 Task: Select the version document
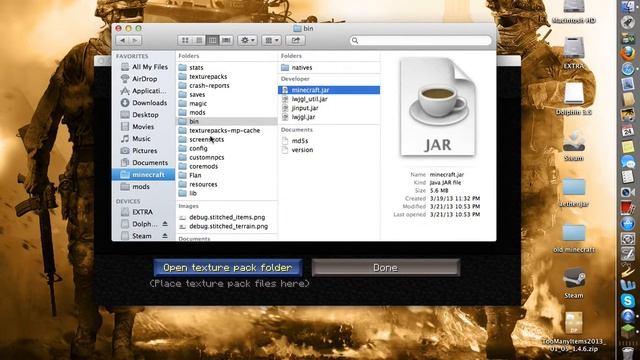pyautogui.click(x=297, y=150)
